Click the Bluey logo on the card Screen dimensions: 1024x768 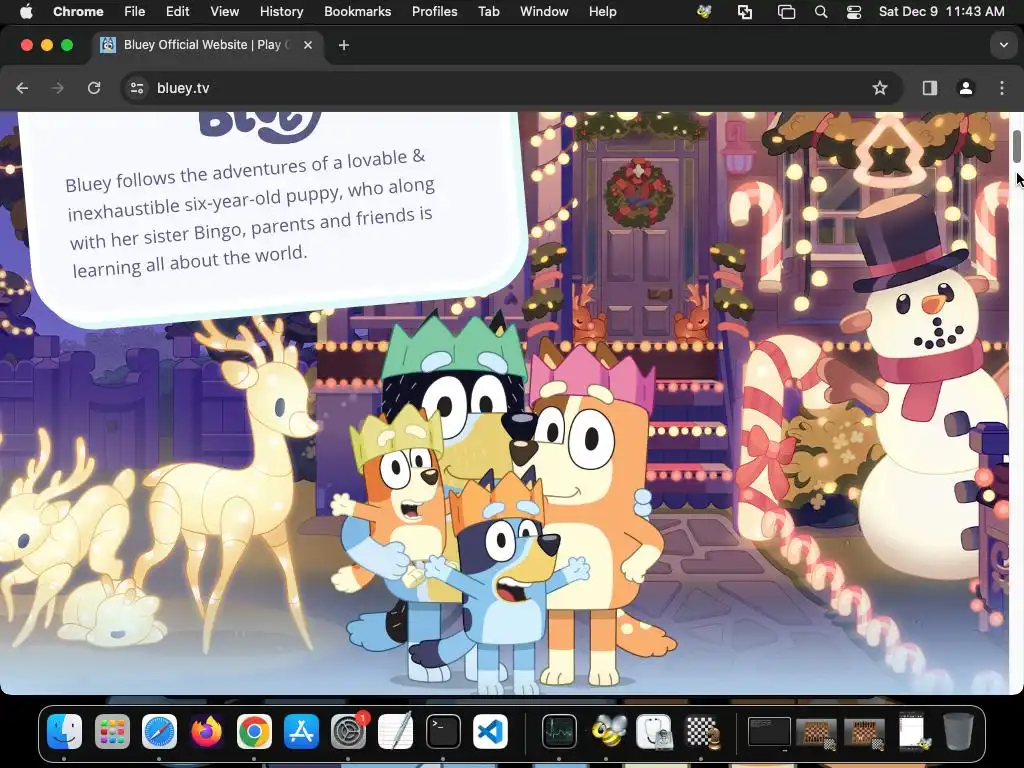(260, 126)
